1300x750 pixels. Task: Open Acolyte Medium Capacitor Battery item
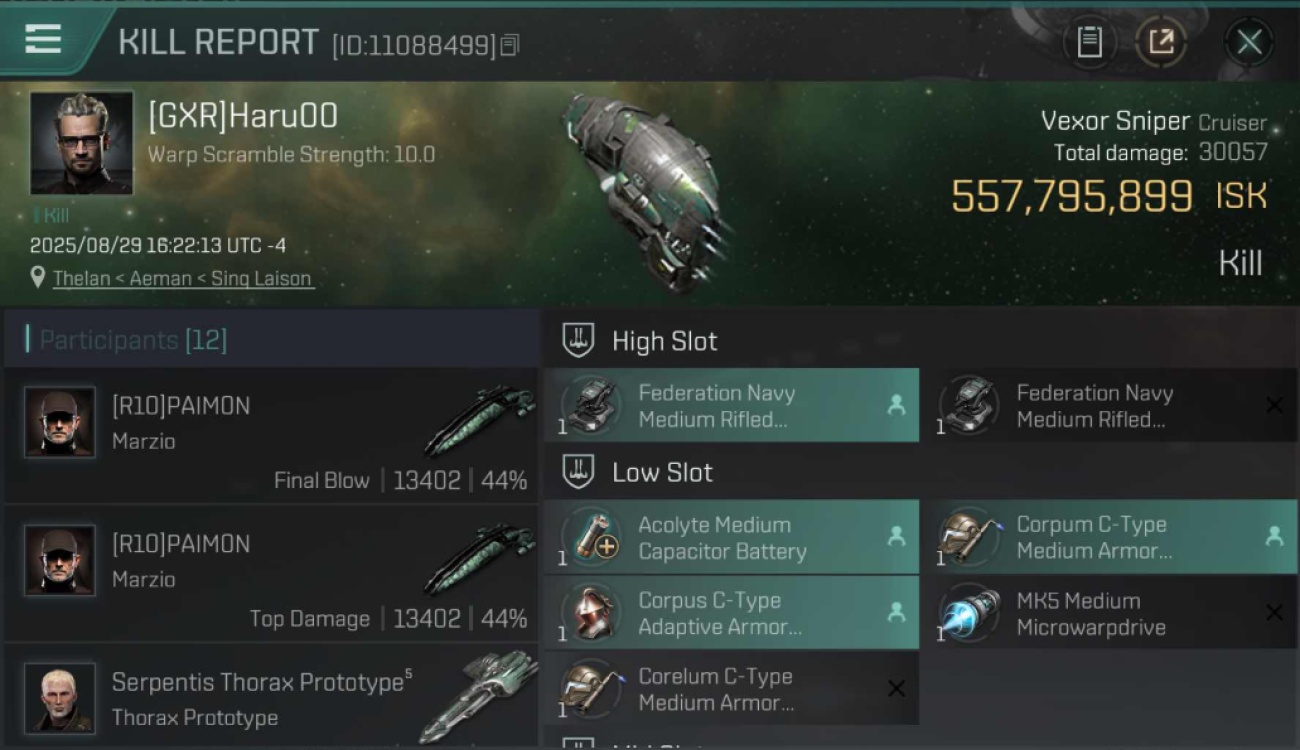(x=731, y=537)
